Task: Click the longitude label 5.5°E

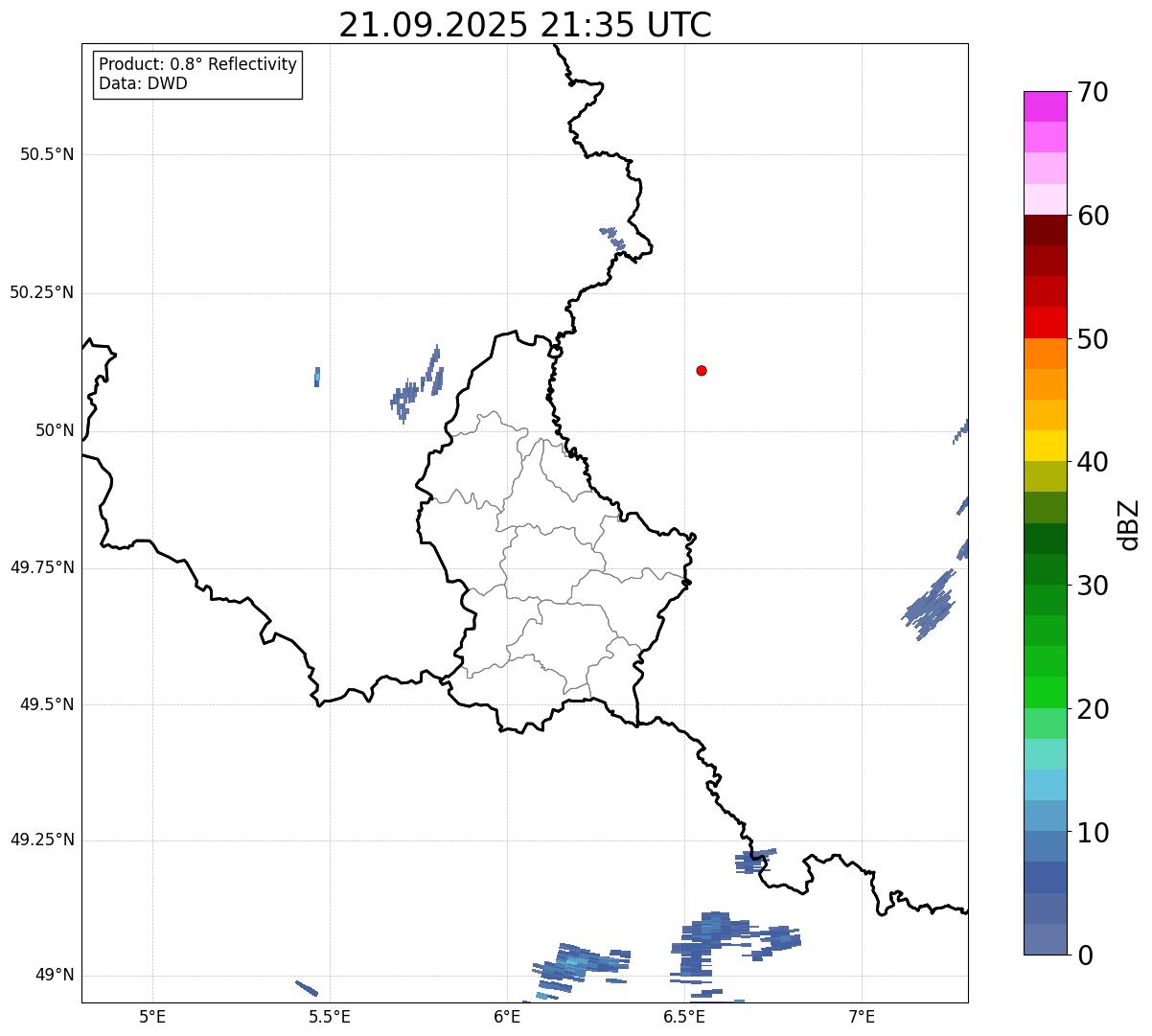Action: pos(330,1016)
